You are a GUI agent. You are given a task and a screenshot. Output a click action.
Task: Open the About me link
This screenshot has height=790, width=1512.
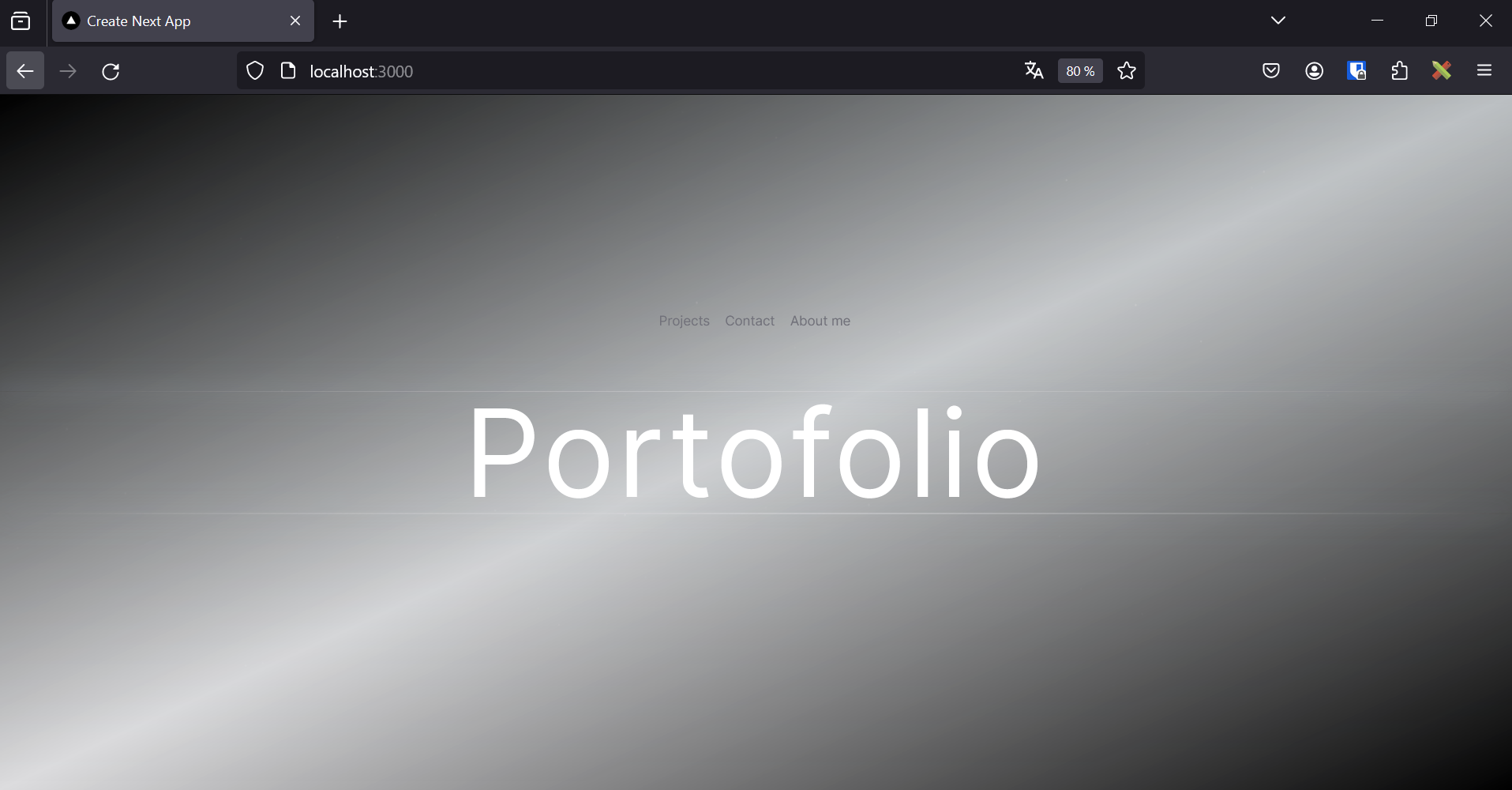click(820, 321)
